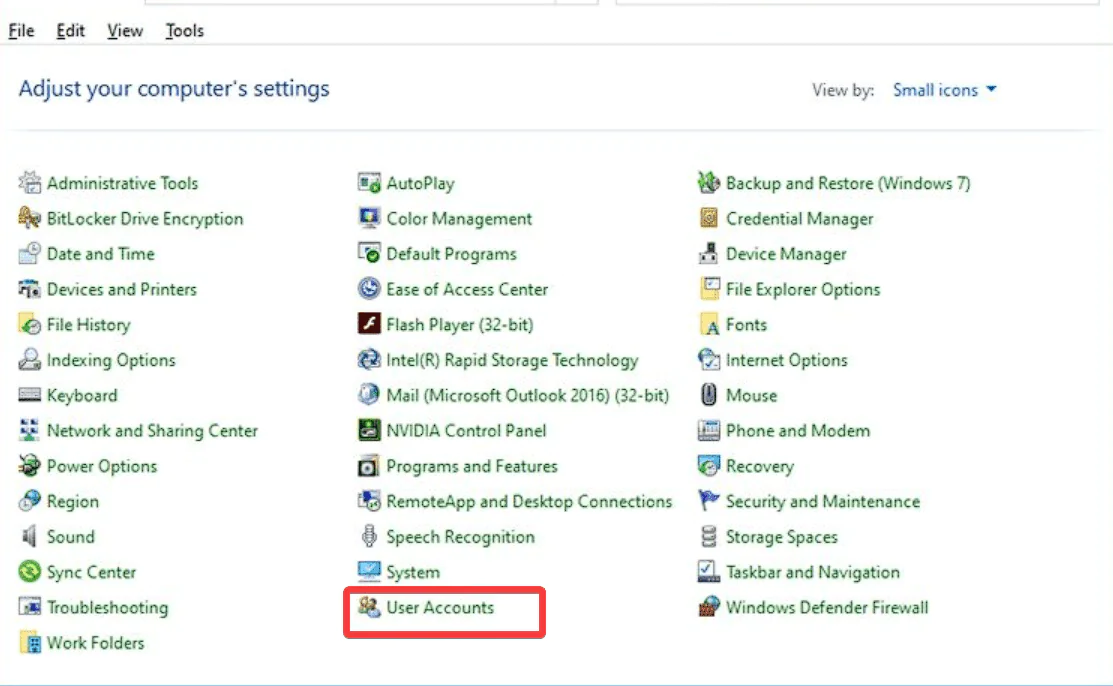Click the Flash Player icon

pos(369,325)
